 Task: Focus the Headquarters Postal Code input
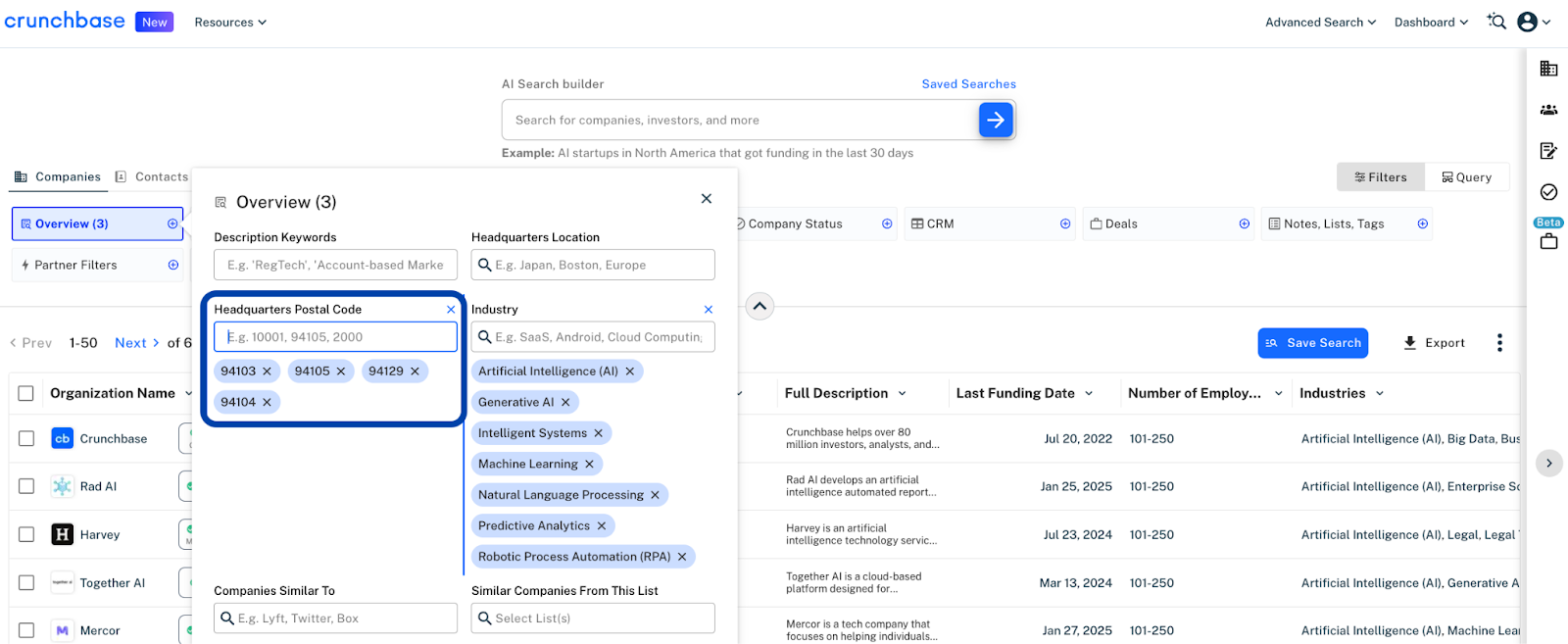click(335, 336)
